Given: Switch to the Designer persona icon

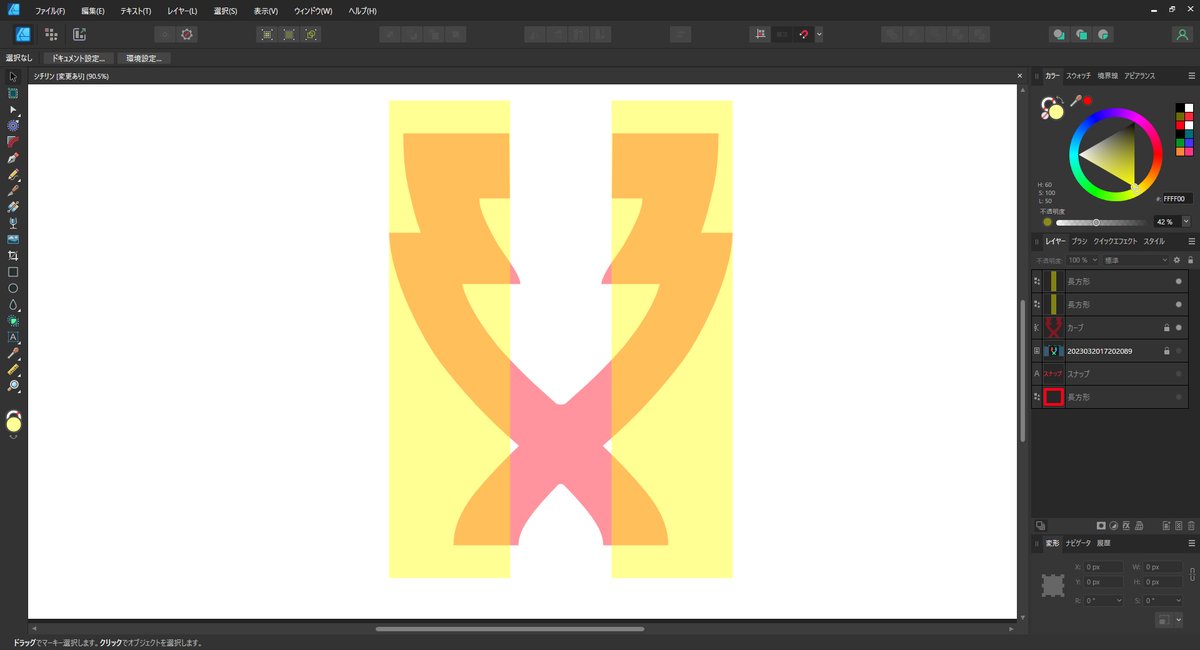Looking at the screenshot, I should (x=22, y=34).
